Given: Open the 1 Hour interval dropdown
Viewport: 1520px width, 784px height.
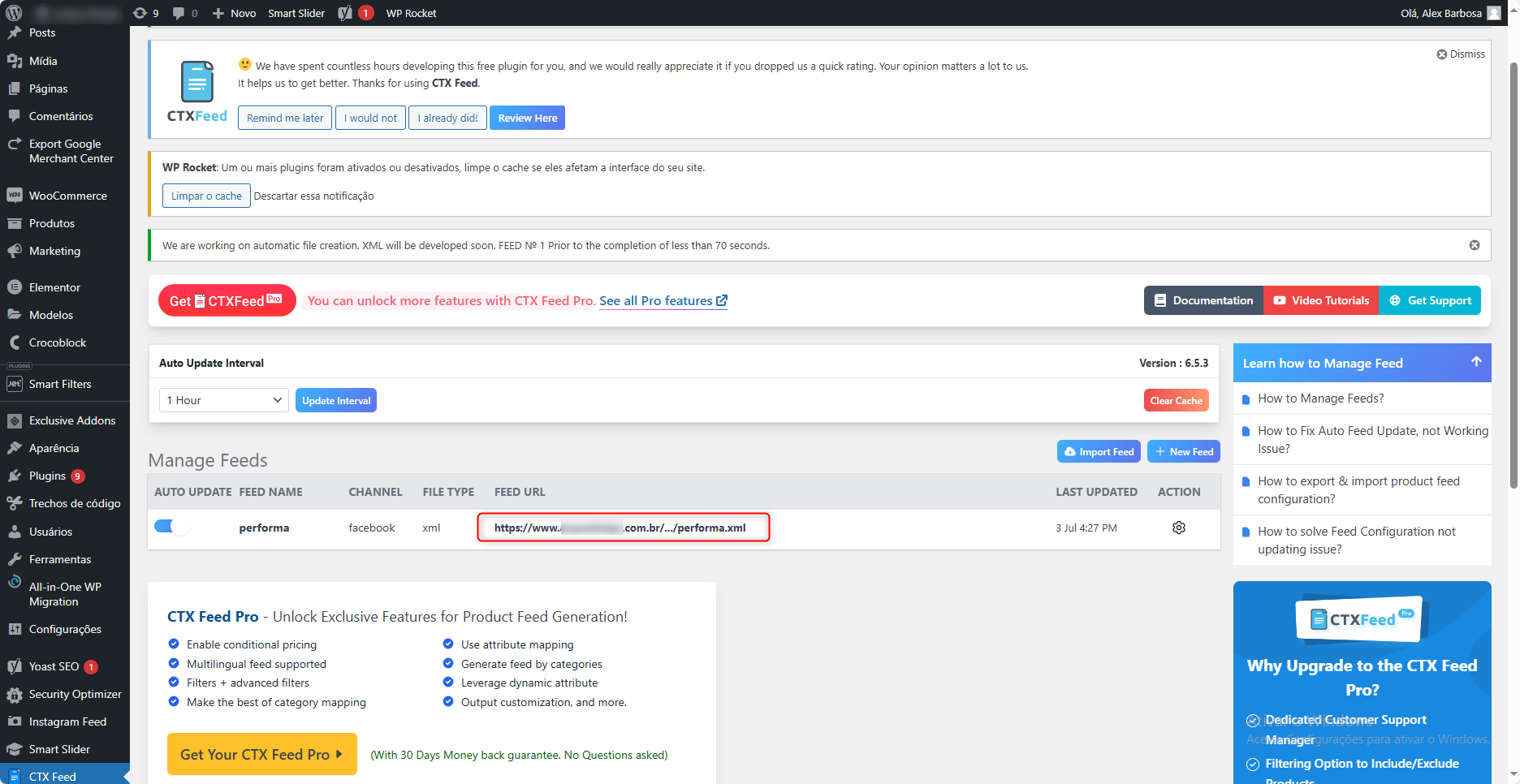Looking at the screenshot, I should point(223,400).
